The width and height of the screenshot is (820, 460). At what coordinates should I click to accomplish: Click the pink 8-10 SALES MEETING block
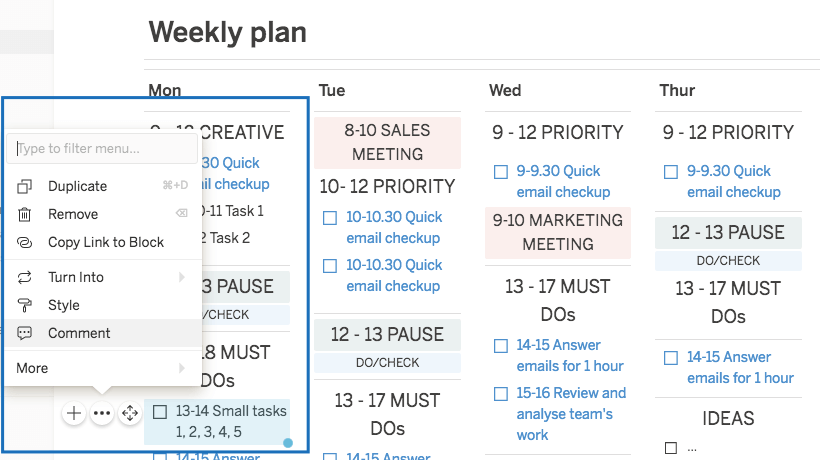click(x=388, y=142)
